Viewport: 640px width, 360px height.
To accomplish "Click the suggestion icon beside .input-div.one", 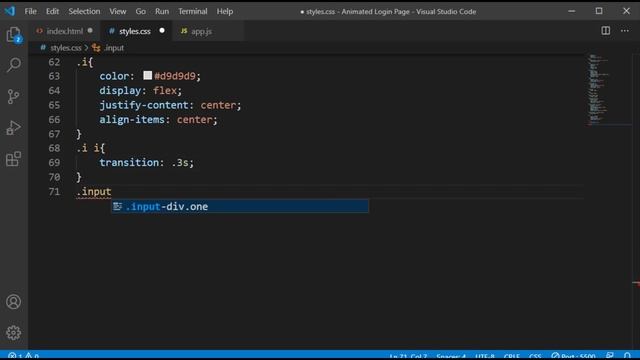I will 118,207.
